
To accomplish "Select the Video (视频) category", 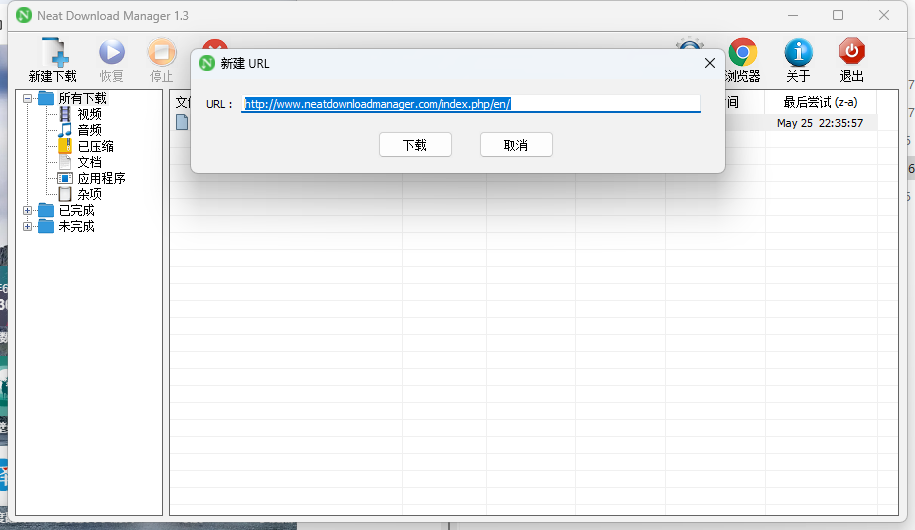I will click(89, 114).
